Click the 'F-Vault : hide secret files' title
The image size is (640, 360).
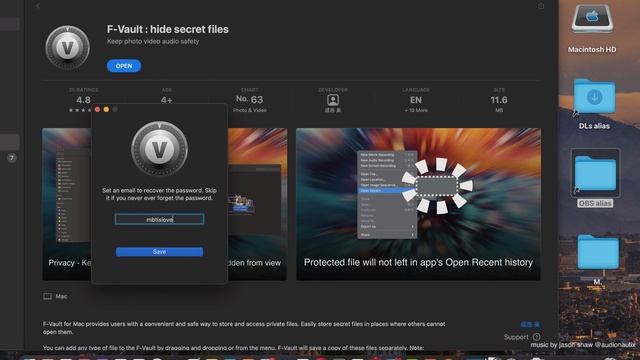click(x=168, y=29)
